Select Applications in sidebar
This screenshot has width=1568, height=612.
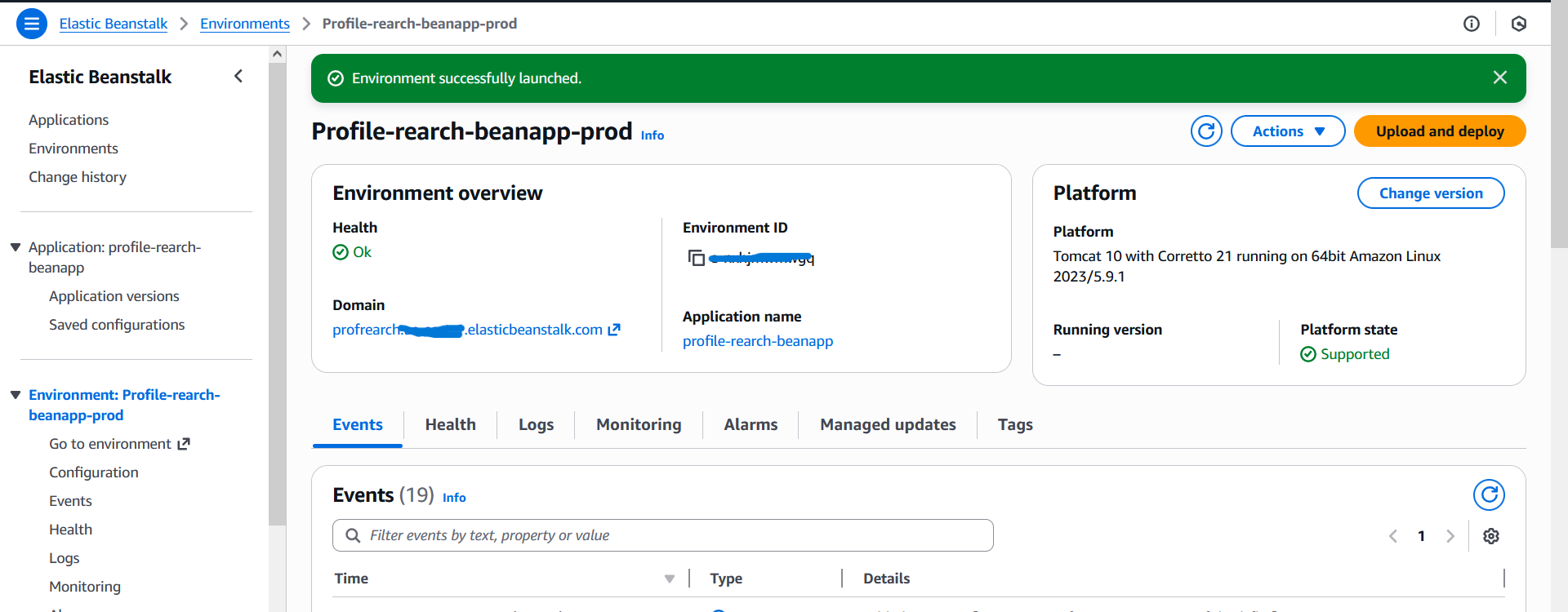click(x=69, y=120)
